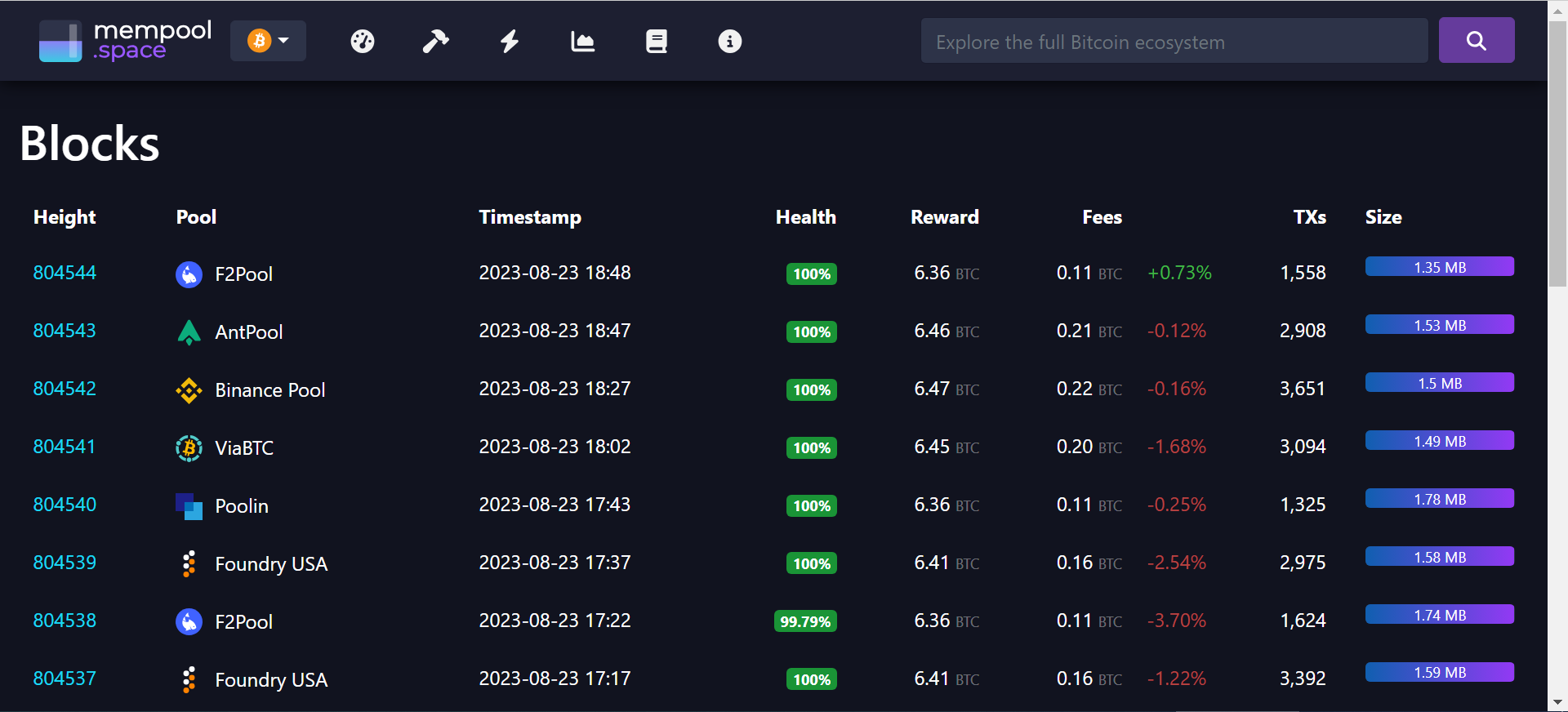Open block 804541
1568x712 pixels.
tap(65, 447)
